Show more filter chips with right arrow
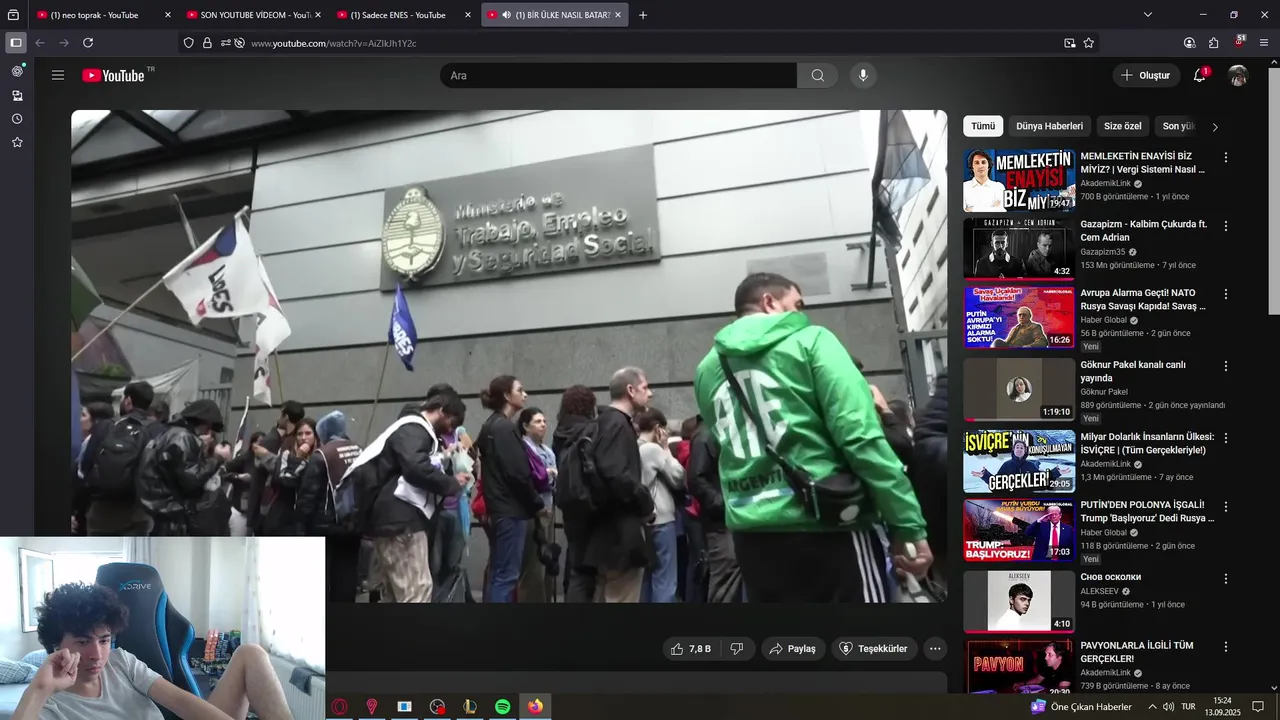Image resolution: width=1280 pixels, height=720 pixels. click(x=1215, y=127)
